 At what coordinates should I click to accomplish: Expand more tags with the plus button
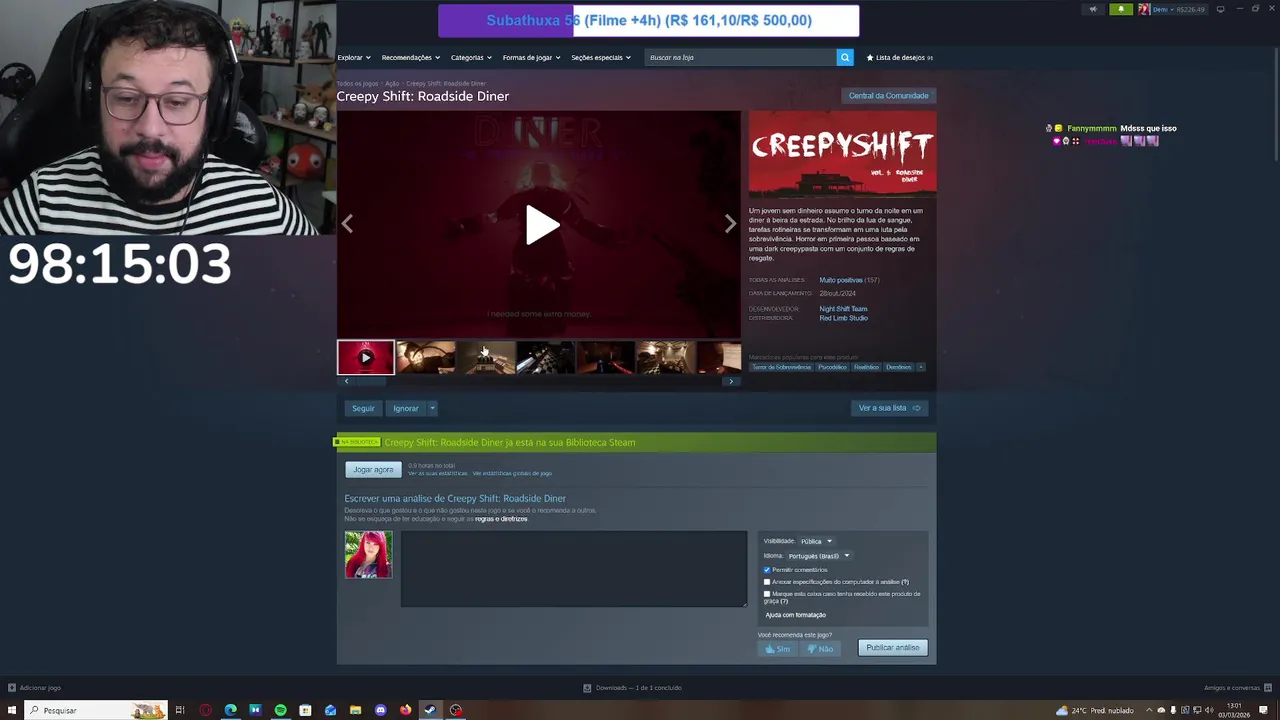click(x=921, y=367)
